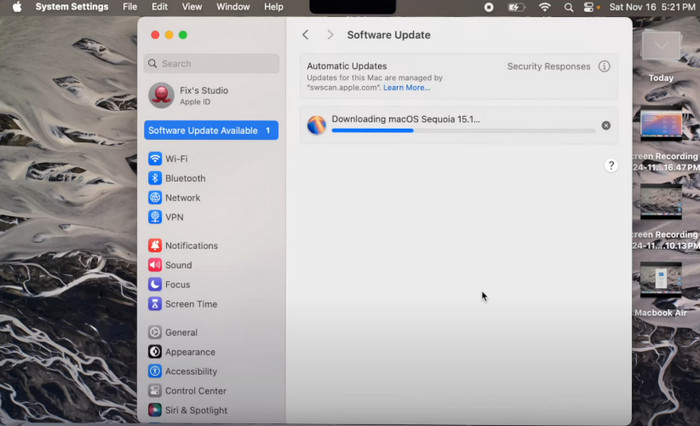Open the View menu
The height and width of the screenshot is (426, 700).
tap(192, 7)
